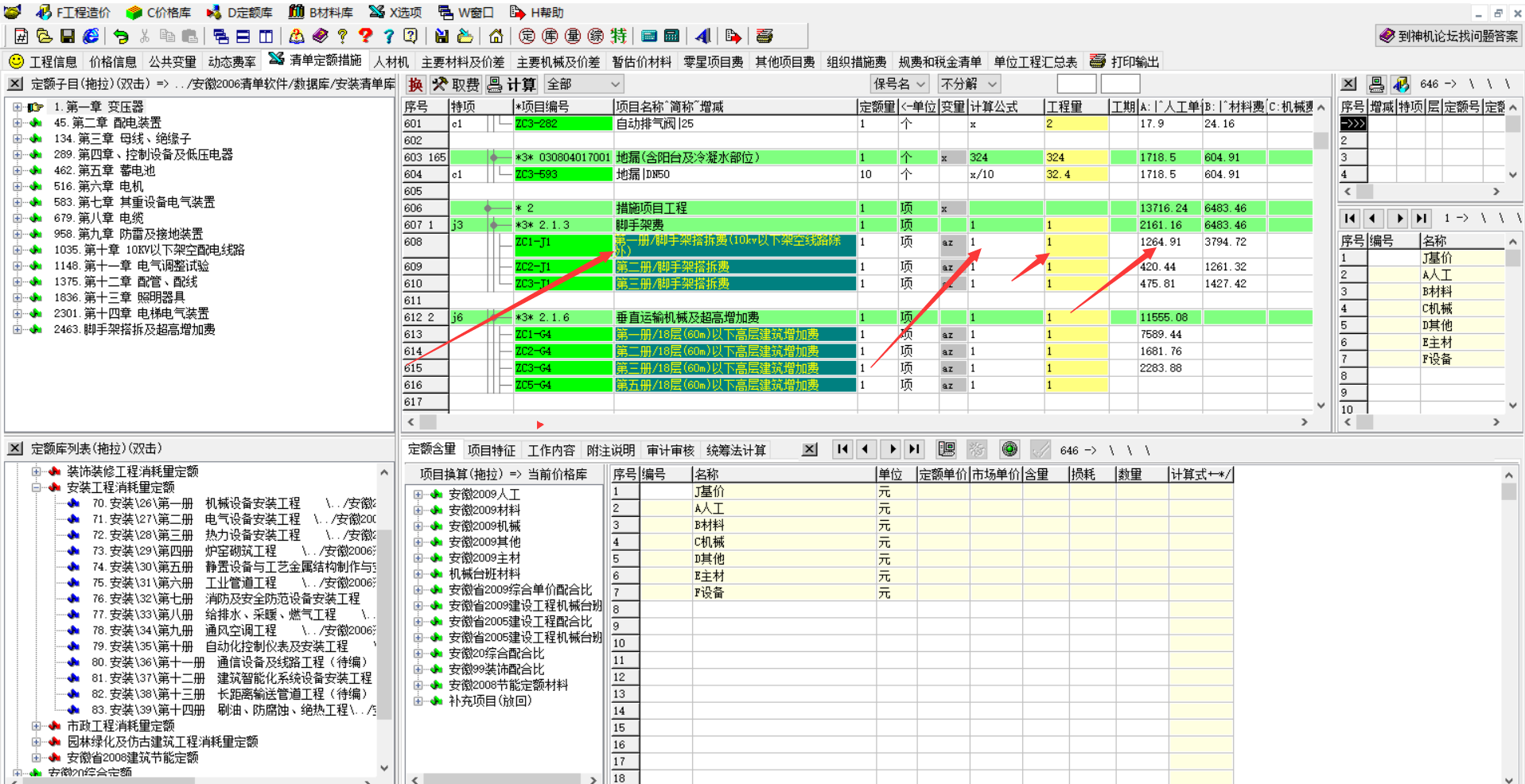Screen dimensions: 1525x784
Task: Go to next record in right panel navigation
Action: pos(1398,218)
